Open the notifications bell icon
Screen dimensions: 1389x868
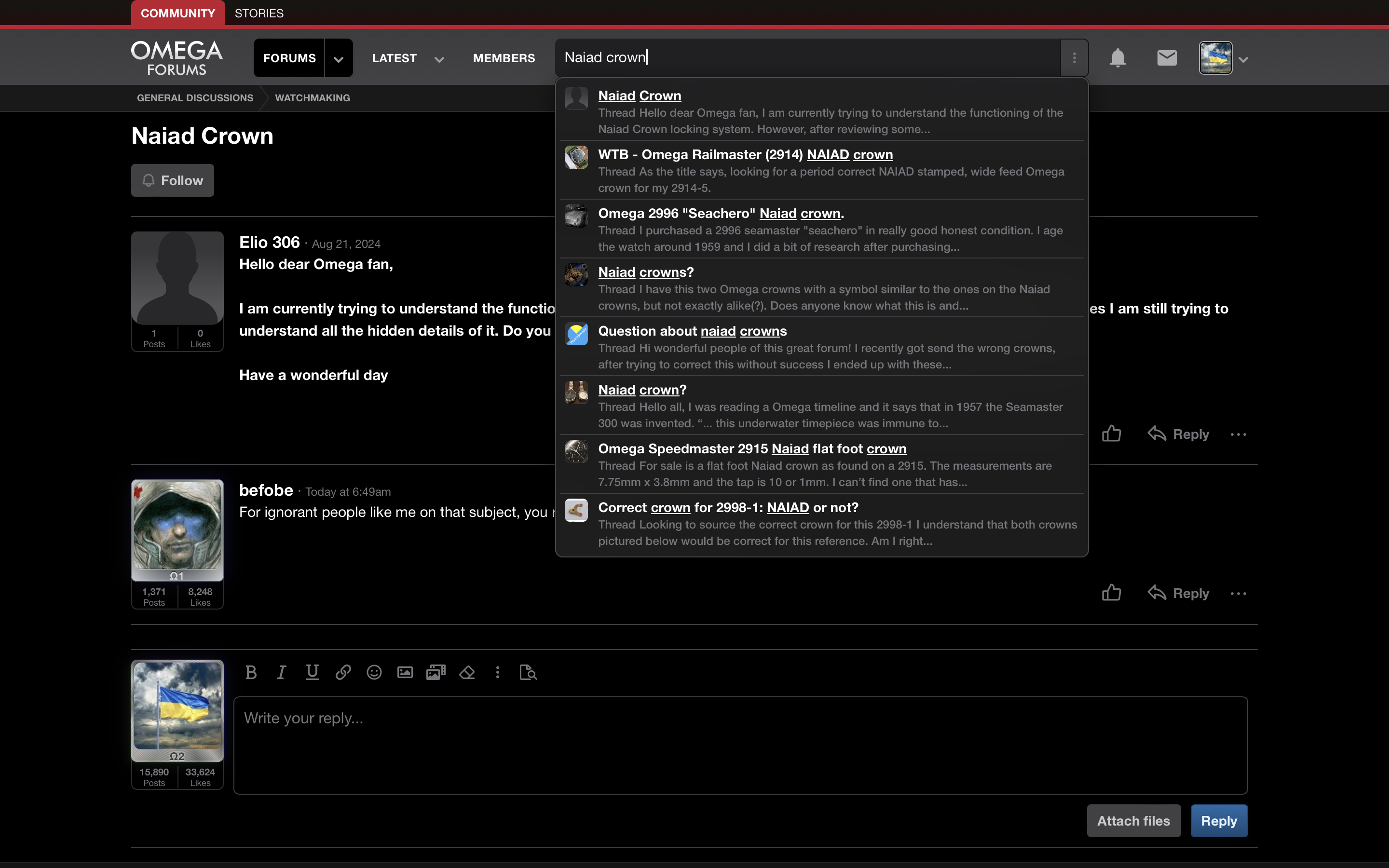[x=1117, y=58]
